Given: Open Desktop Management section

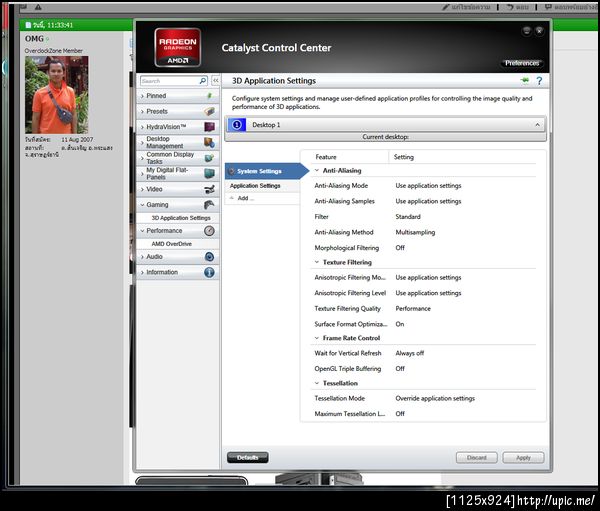Looking at the screenshot, I should tap(178, 142).
